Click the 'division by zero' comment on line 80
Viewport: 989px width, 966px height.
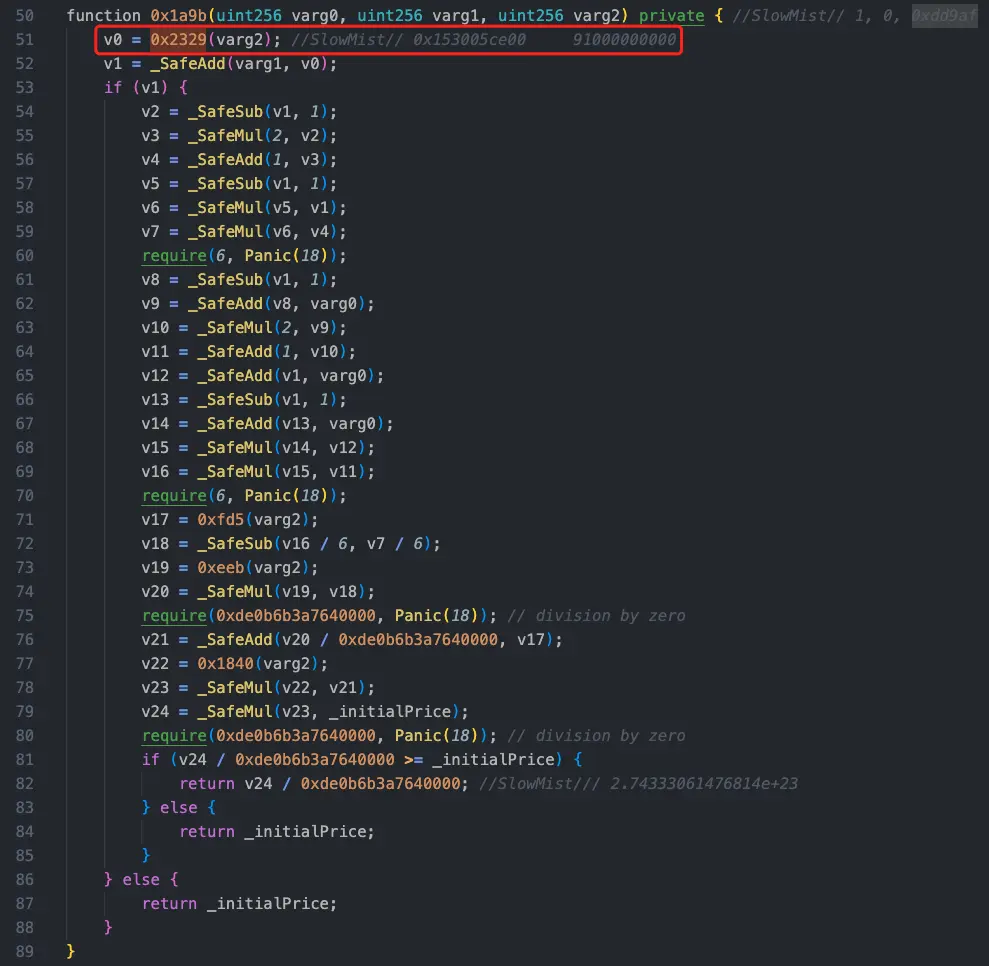coord(611,735)
